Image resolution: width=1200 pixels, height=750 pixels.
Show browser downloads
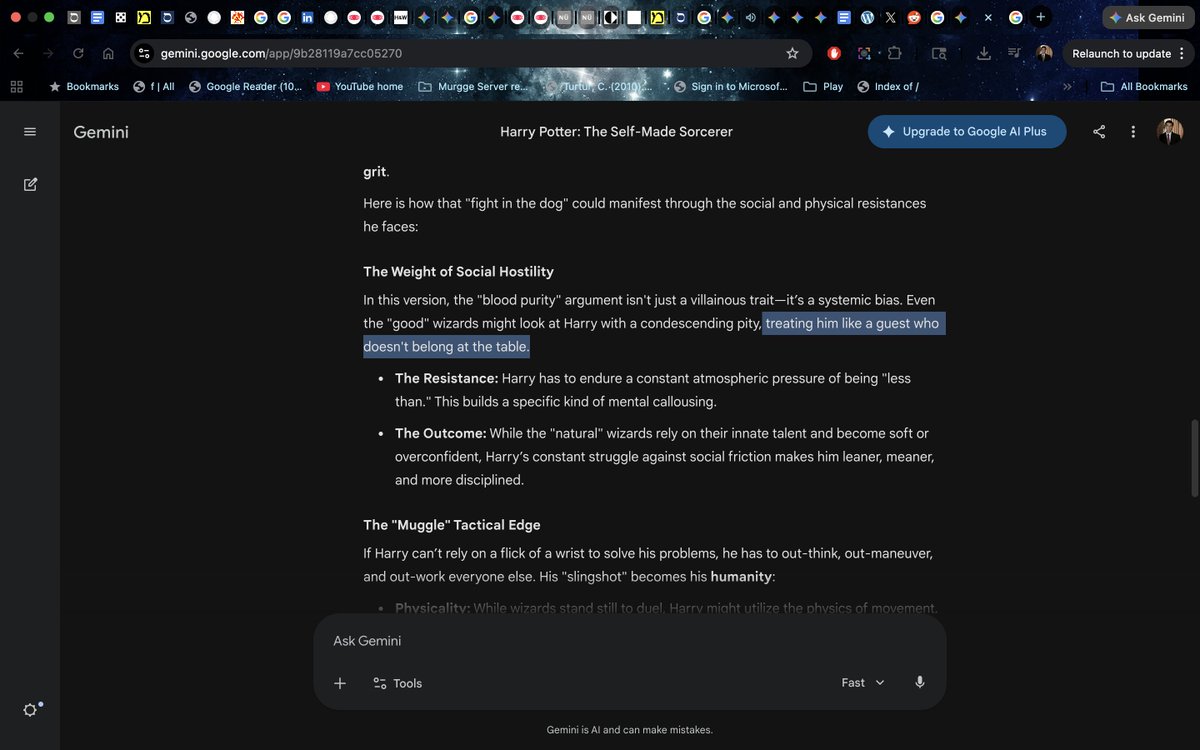[984, 53]
